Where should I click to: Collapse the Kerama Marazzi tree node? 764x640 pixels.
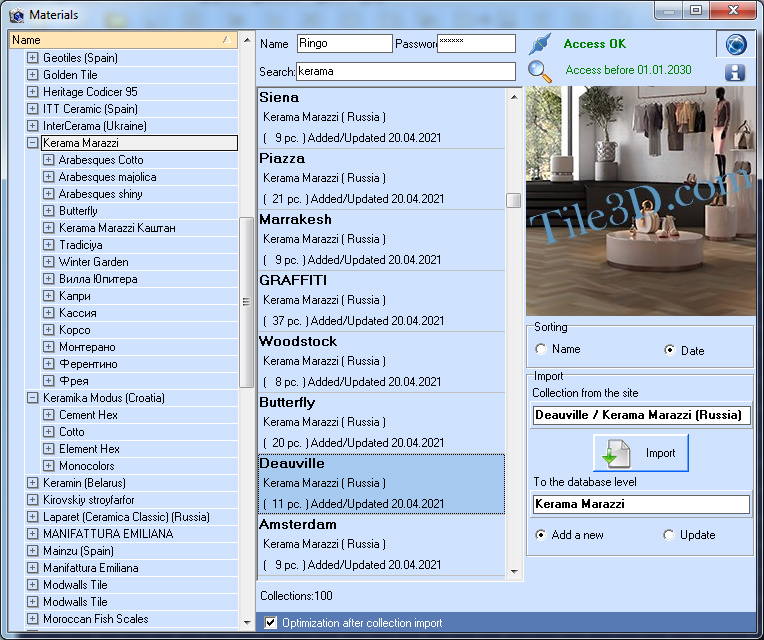click(x=33, y=143)
